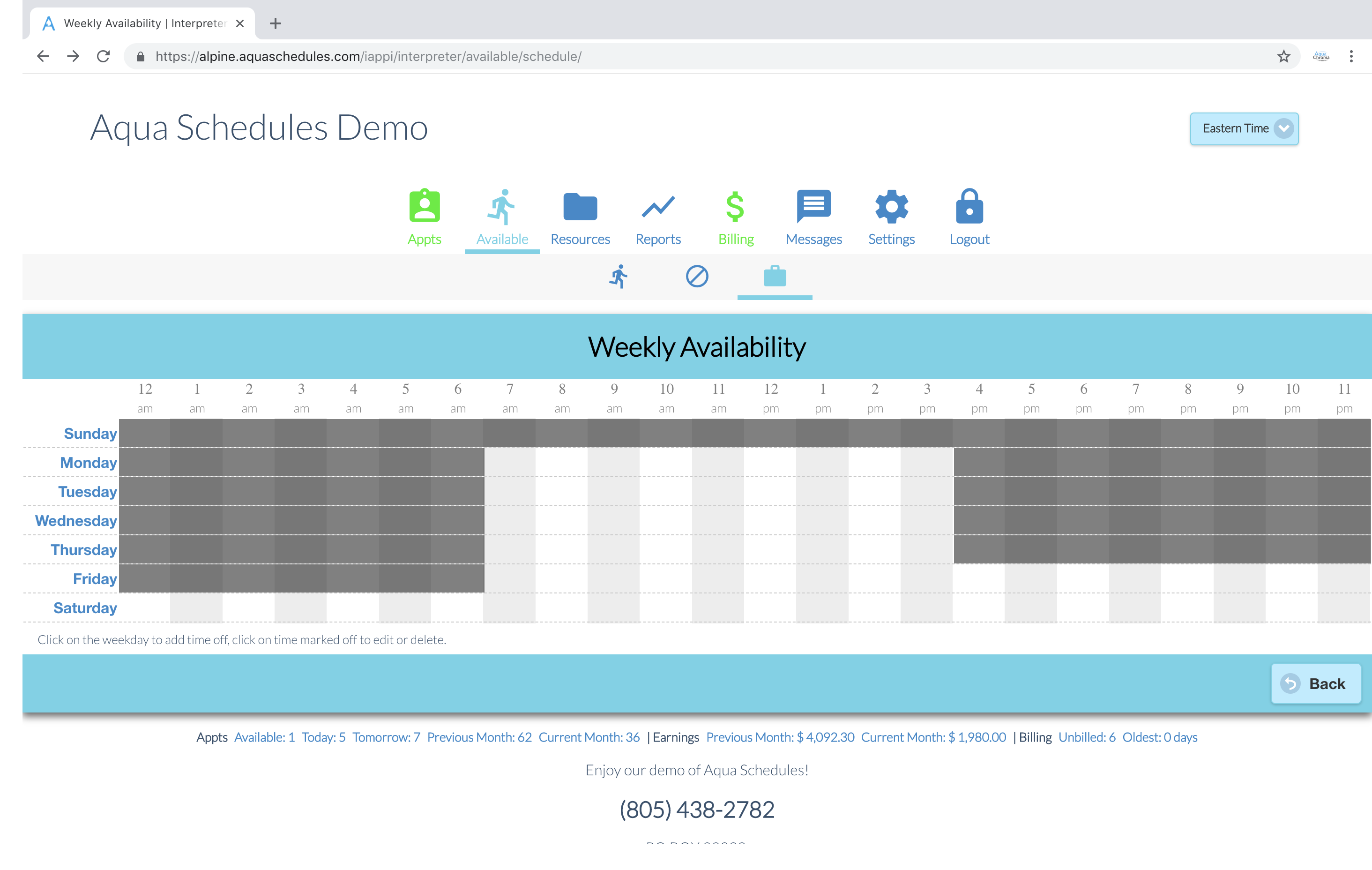The width and height of the screenshot is (1372, 870).
Task: Edit Monday's evening time off block
Action: coord(1163,462)
